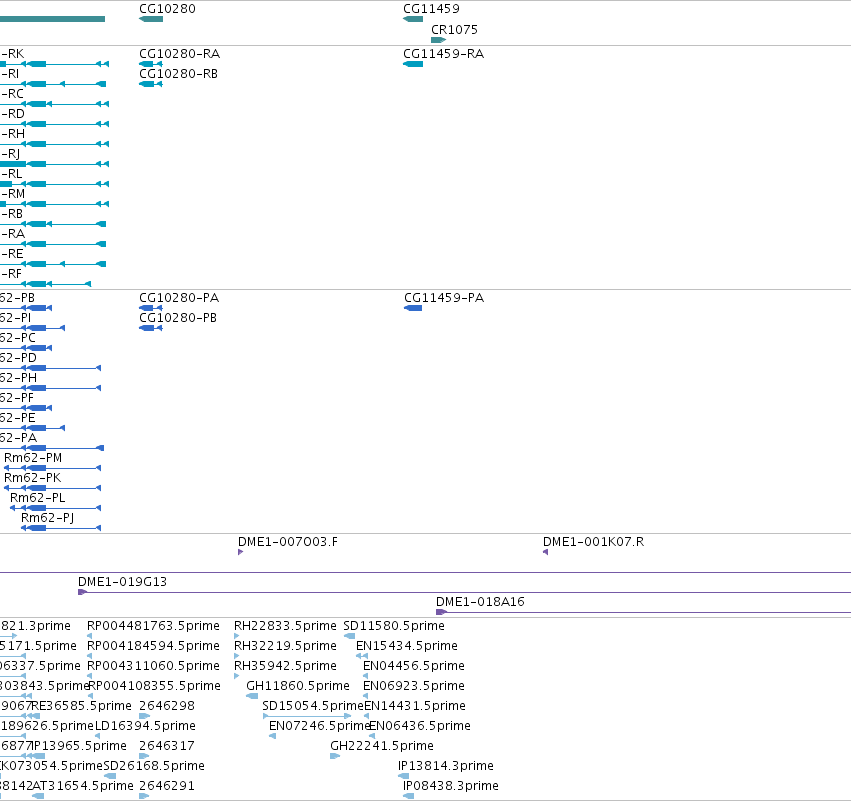Click the '-RJ' transcript label

10,154
